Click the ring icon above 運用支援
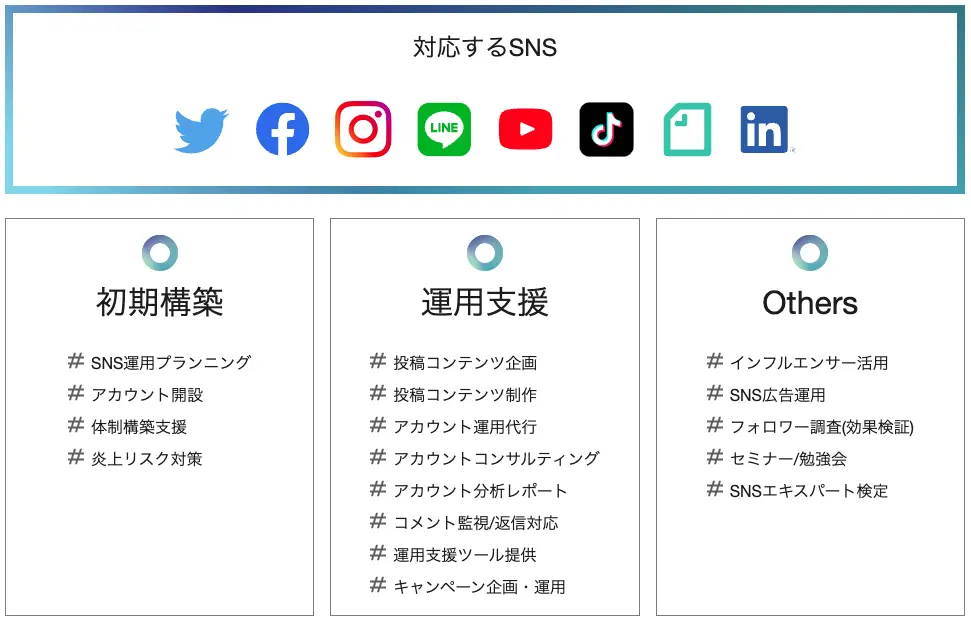The image size is (971, 622). click(485, 253)
